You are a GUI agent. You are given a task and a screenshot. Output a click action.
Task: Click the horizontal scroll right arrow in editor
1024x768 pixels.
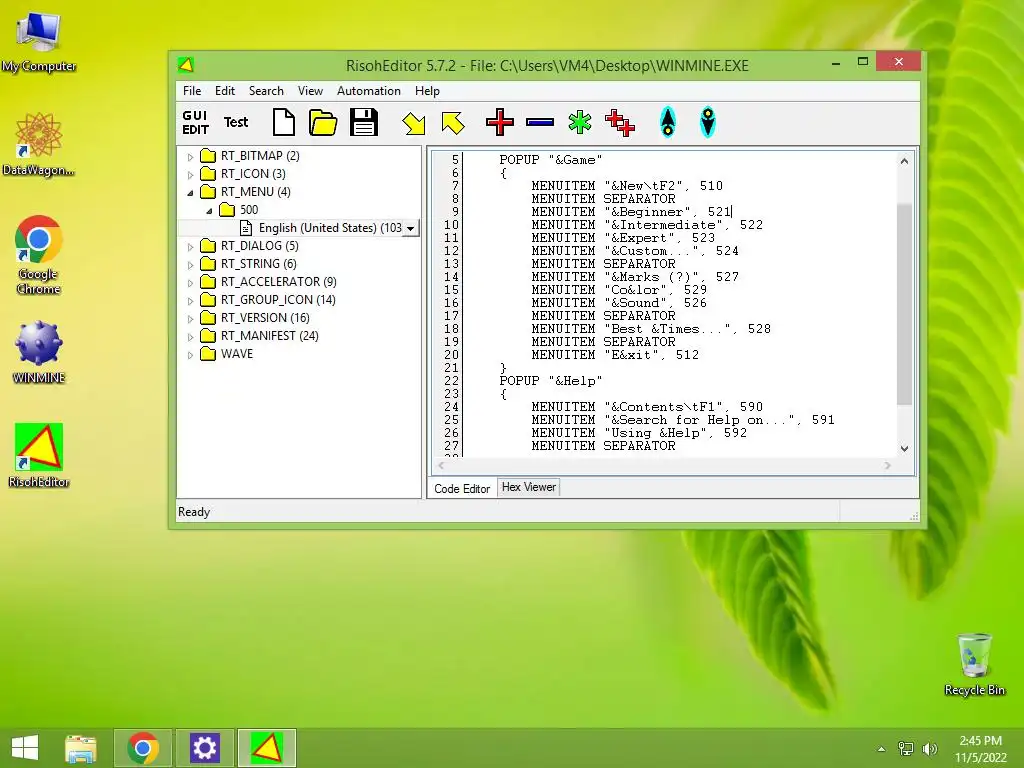[888, 466]
